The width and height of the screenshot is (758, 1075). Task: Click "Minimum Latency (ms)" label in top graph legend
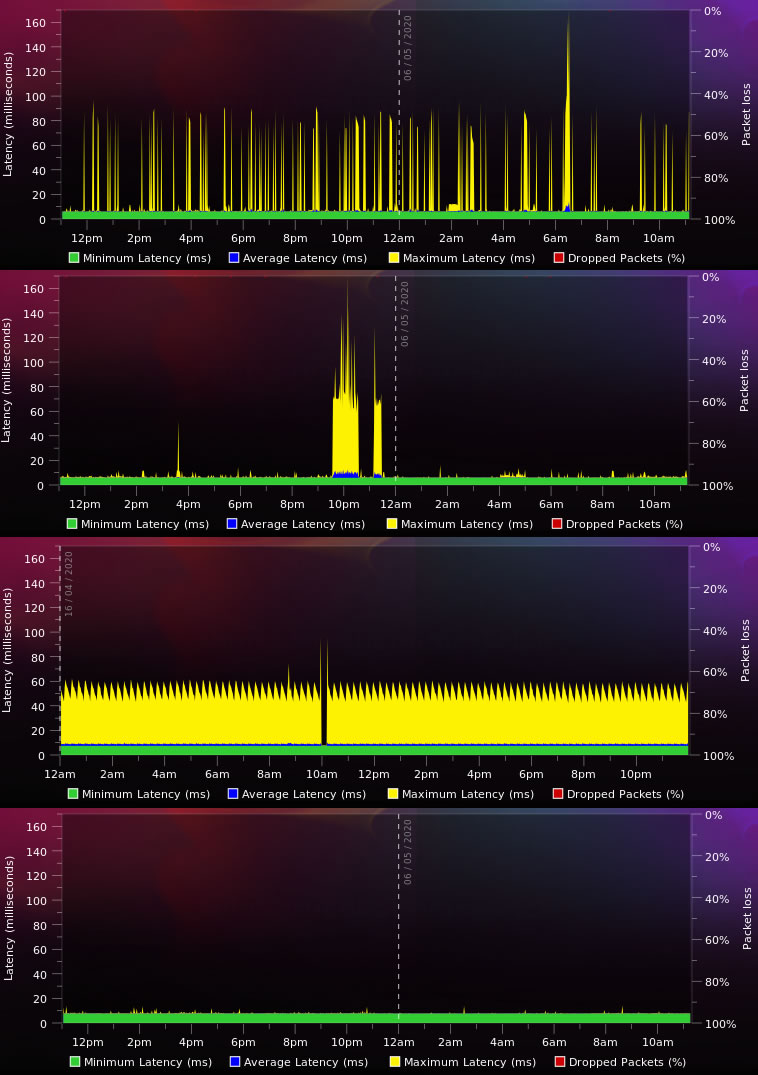(147, 258)
